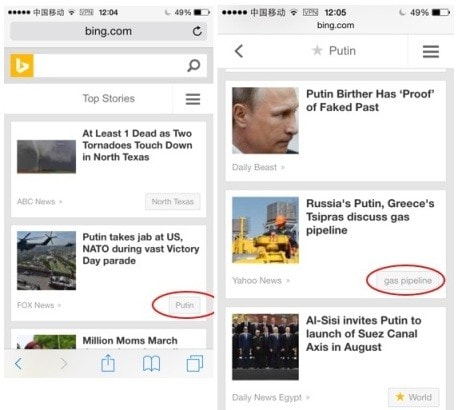Tap the search magnifier icon
Viewport: 458px width, 410px height.
(x=194, y=65)
